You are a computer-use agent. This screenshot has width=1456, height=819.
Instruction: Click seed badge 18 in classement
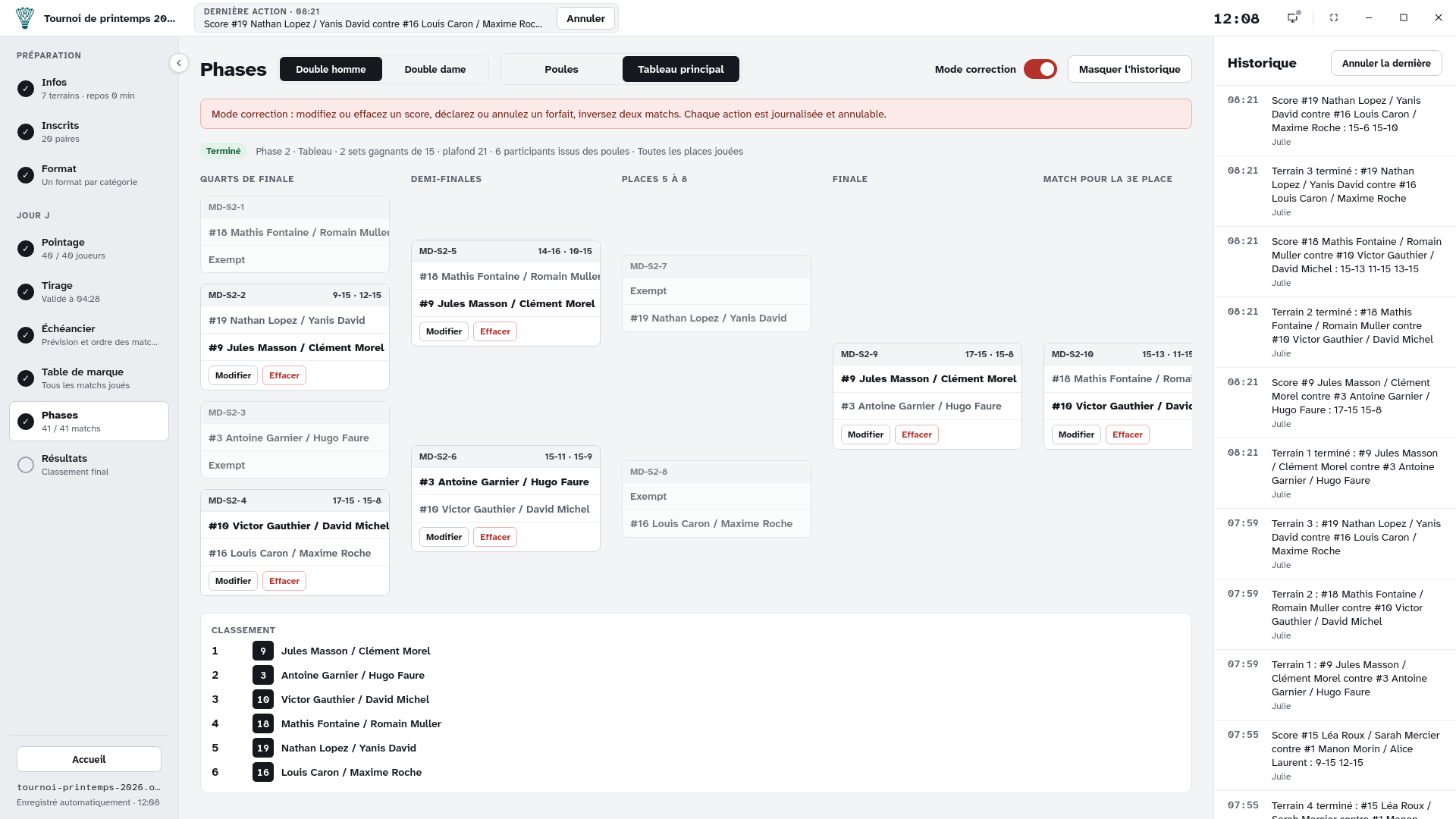point(263,724)
